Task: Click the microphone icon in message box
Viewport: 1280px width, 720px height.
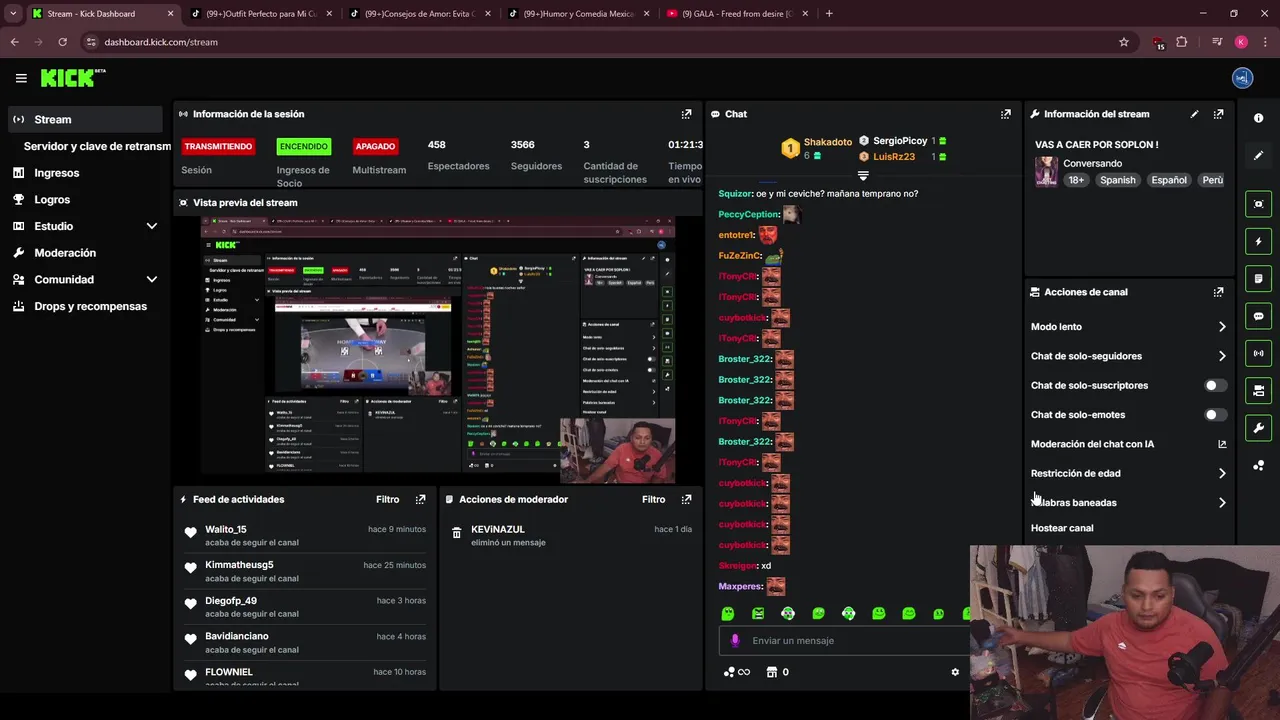Action: 735,640
